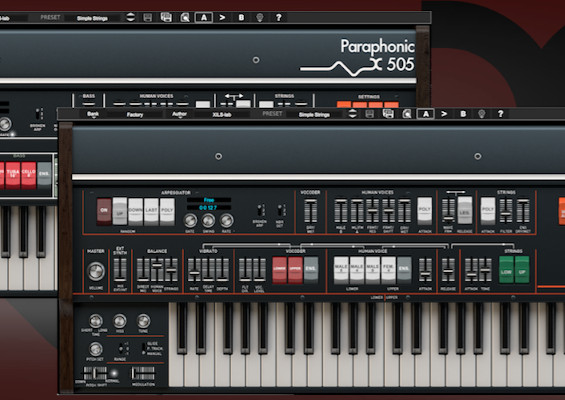The height and width of the screenshot is (400, 565).
Task: Toggle the arpeggiator UP mode button
Action: [120, 212]
